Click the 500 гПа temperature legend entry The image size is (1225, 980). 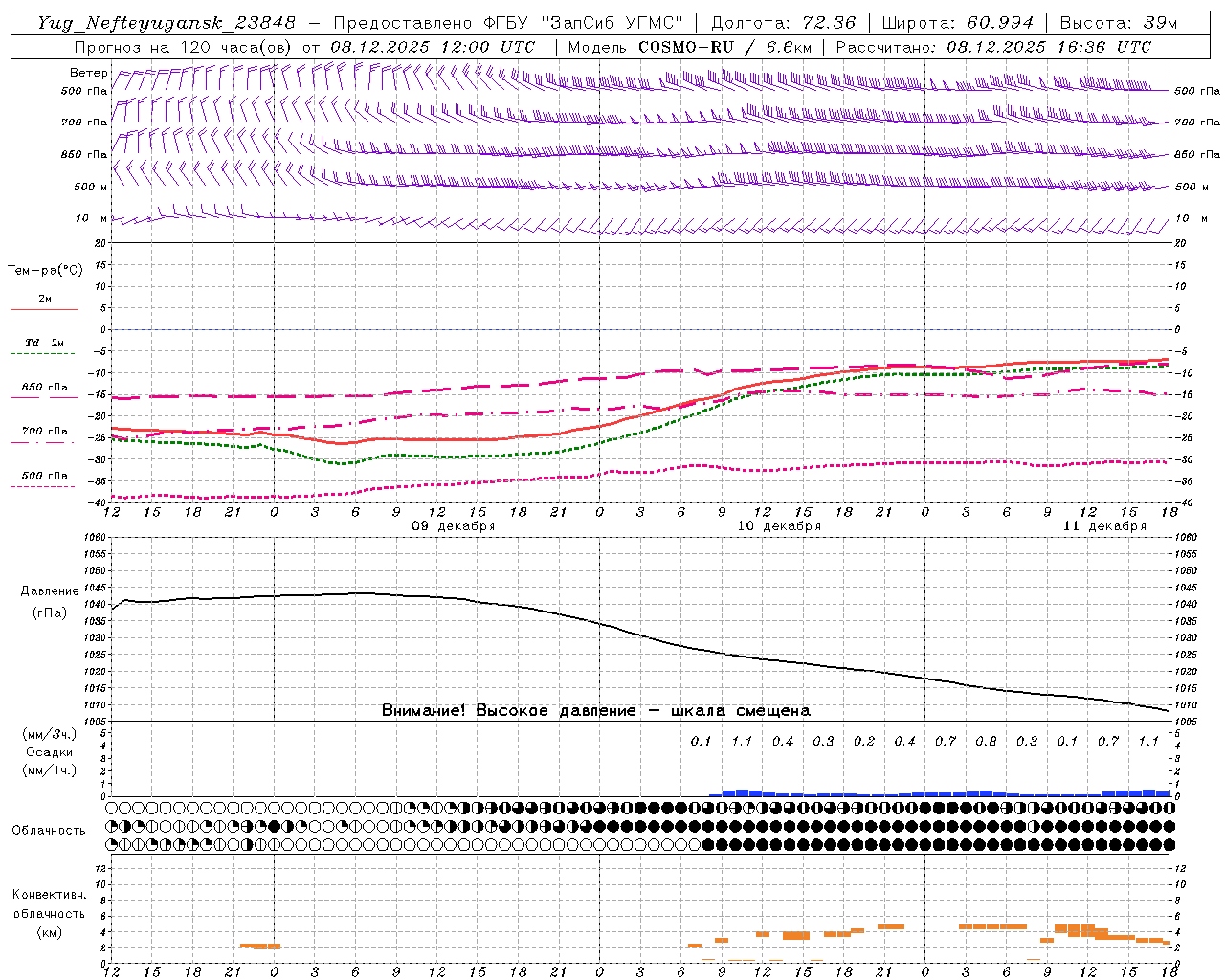tap(45, 476)
